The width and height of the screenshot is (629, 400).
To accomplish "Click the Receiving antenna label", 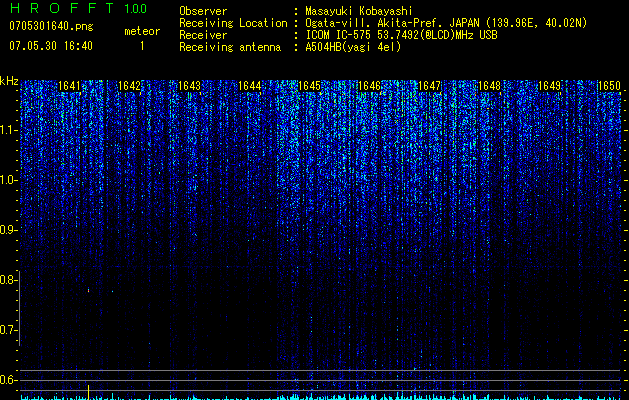I will pos(230,47).
